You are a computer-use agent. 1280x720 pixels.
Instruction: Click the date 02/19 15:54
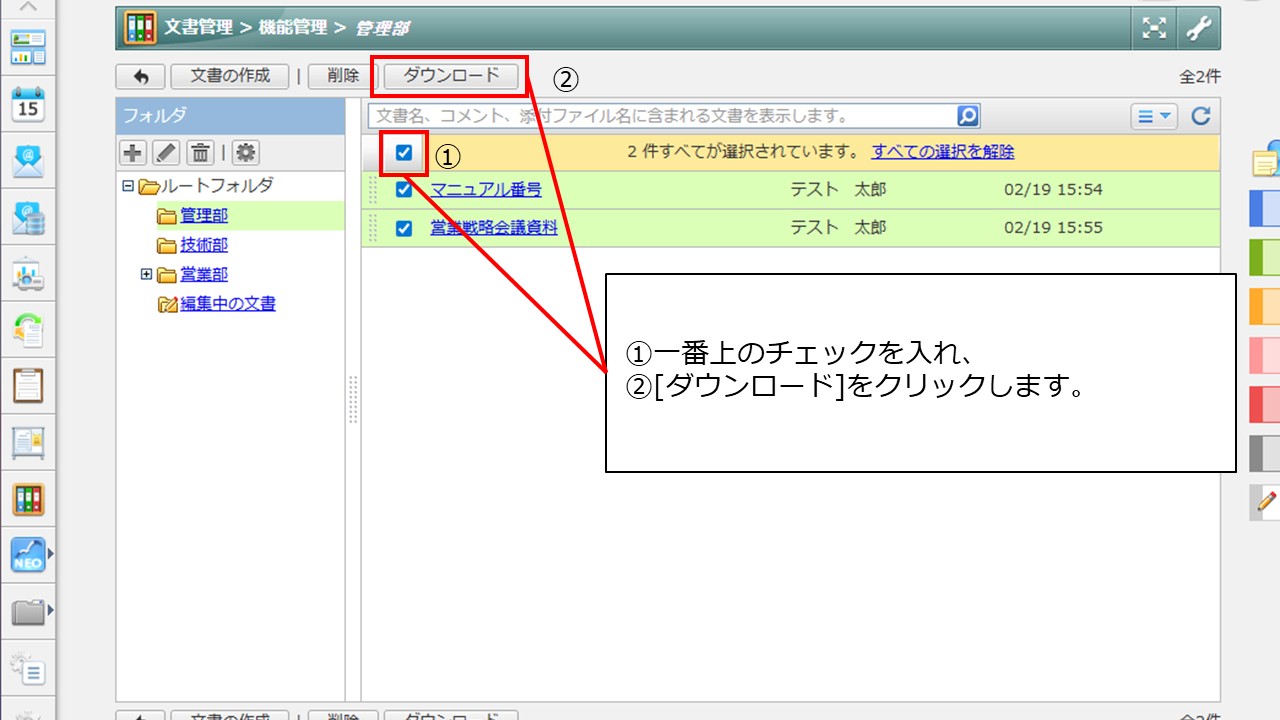click(1053, 190)
